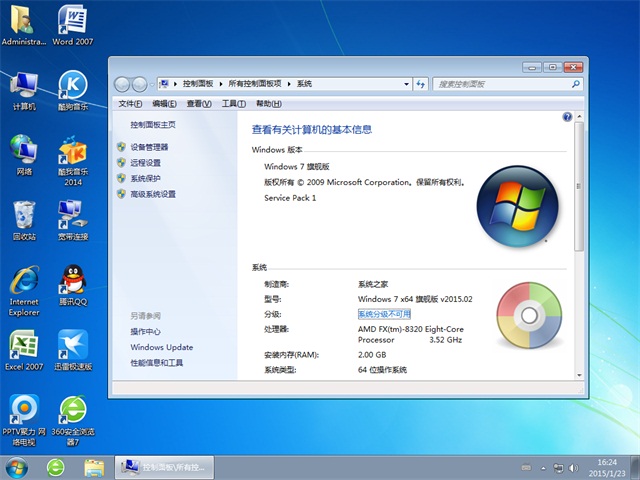Open 操作中心 link
Screen dimensions: 640x480
coord(145,331)
